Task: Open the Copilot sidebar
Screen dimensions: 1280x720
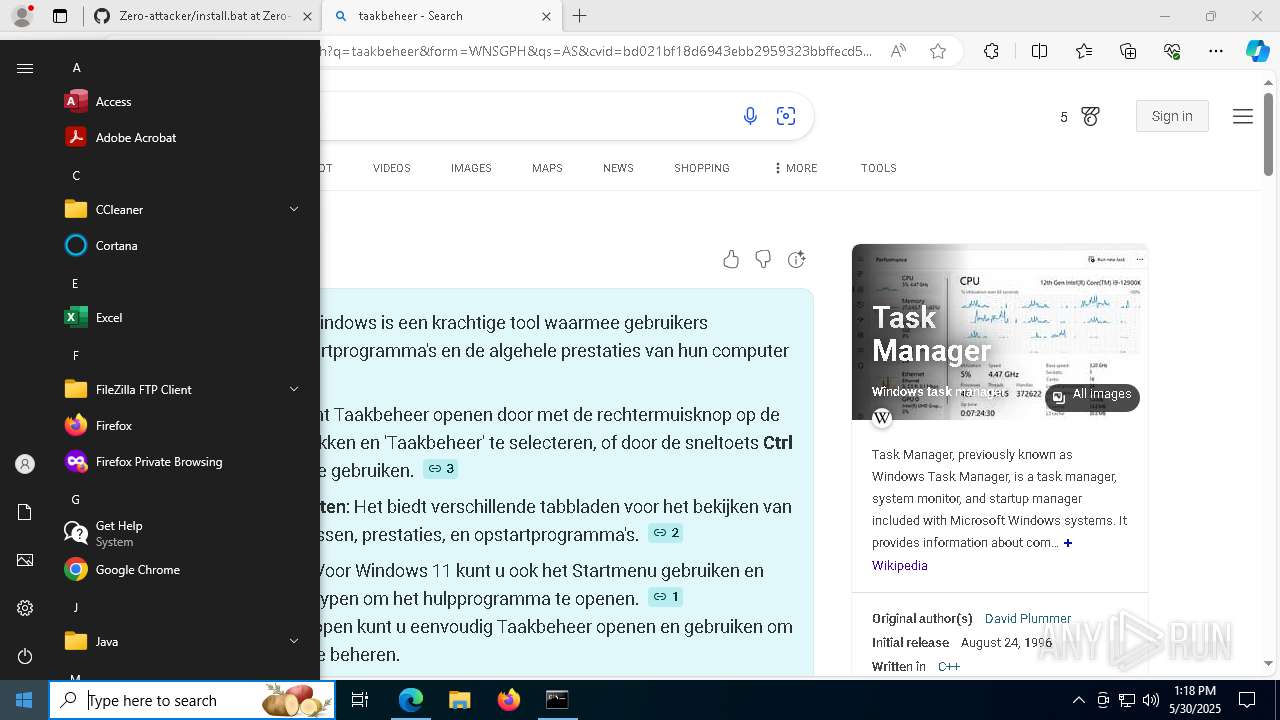Action: pyautogui.click(x=1257, y=51)
